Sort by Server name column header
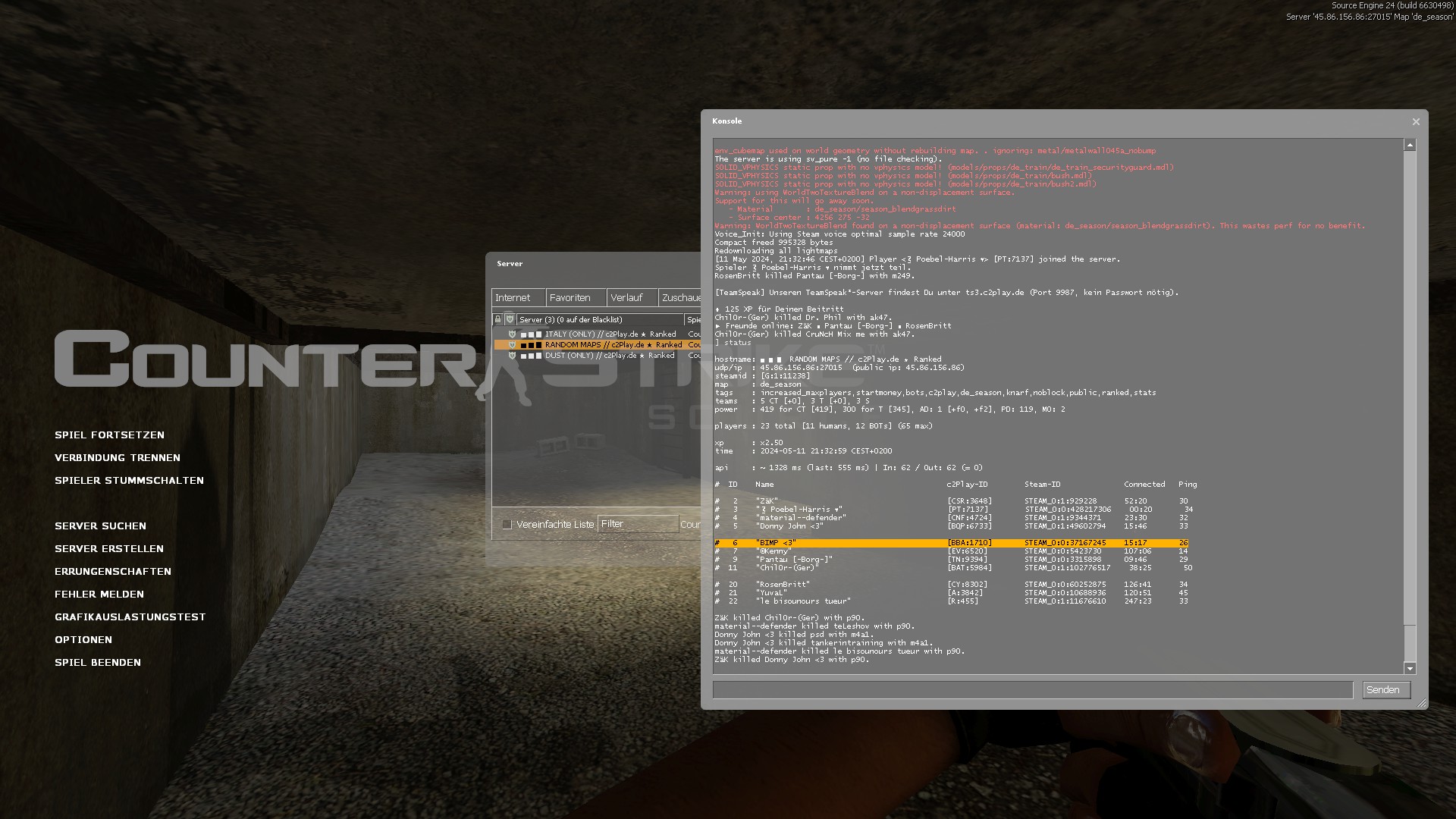1456x819 pixels. 599,320
